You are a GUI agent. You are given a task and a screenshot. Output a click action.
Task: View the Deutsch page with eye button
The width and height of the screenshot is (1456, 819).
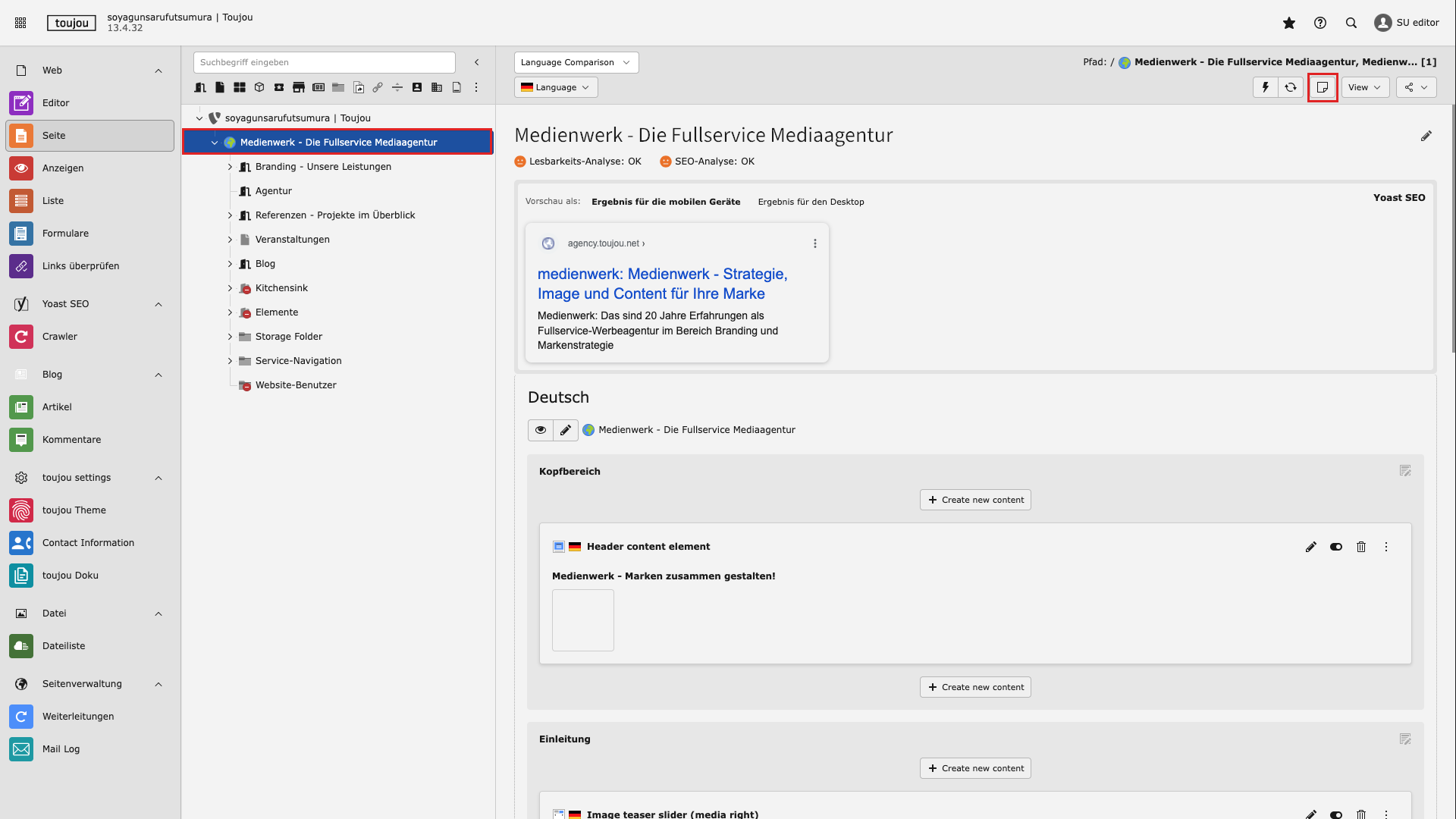(x=541, y=430)
